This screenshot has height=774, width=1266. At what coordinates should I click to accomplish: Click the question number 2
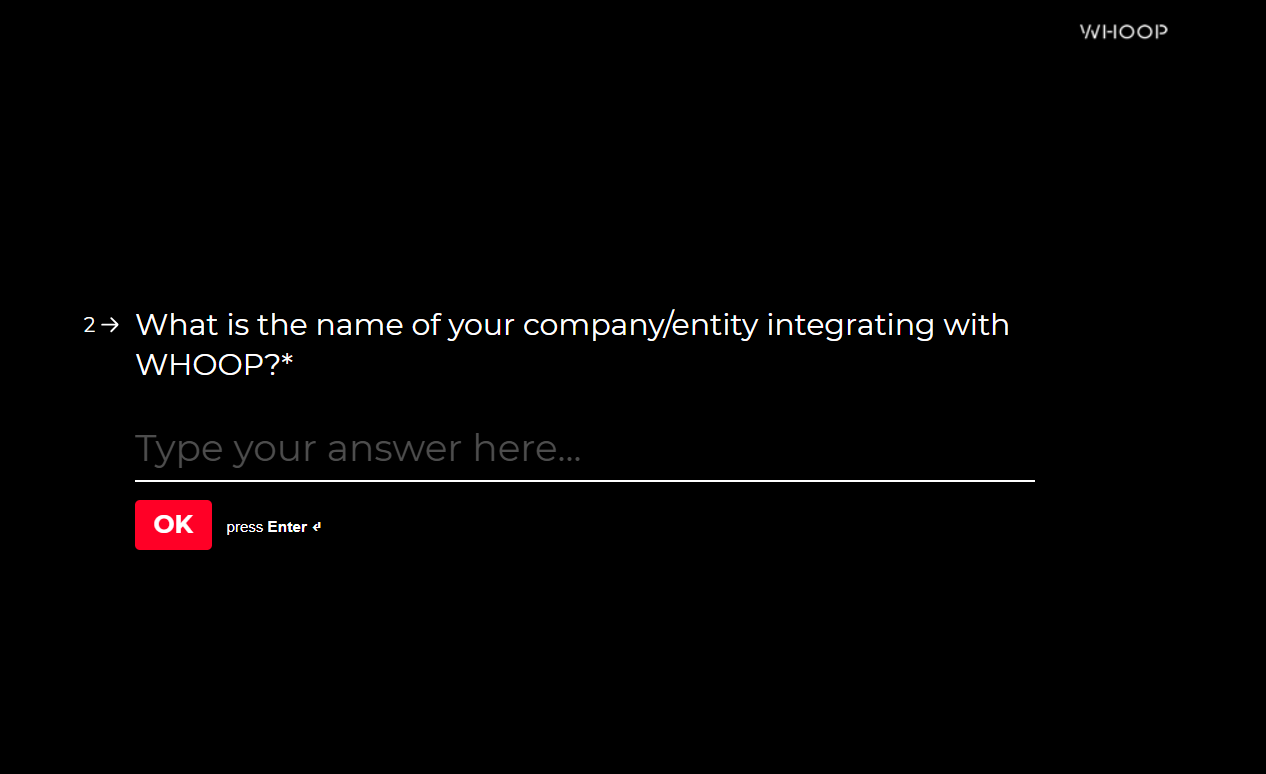tap(89, 325)
